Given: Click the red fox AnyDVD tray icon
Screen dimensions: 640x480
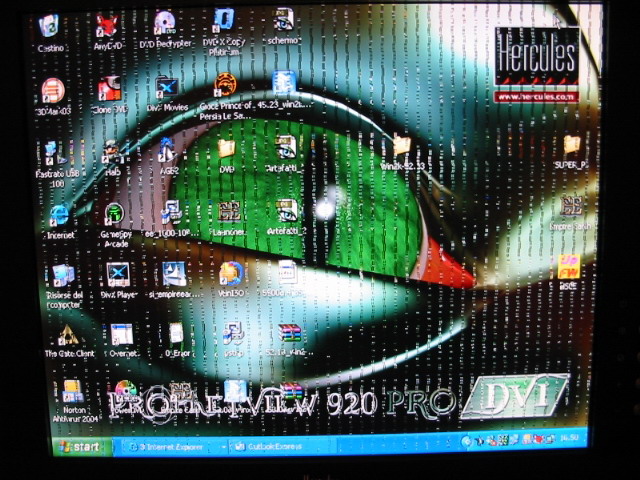Looking at the screenshot, I should click(538, 439).
